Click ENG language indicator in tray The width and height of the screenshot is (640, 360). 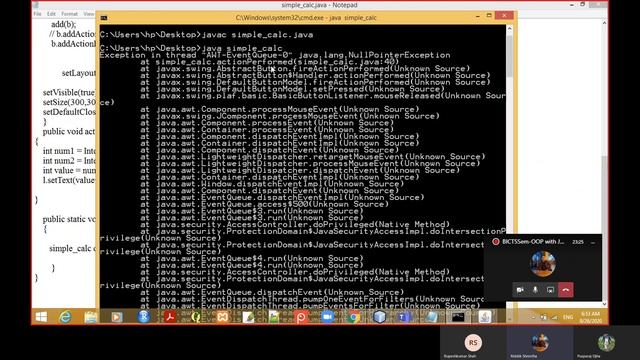coord(568,317)
